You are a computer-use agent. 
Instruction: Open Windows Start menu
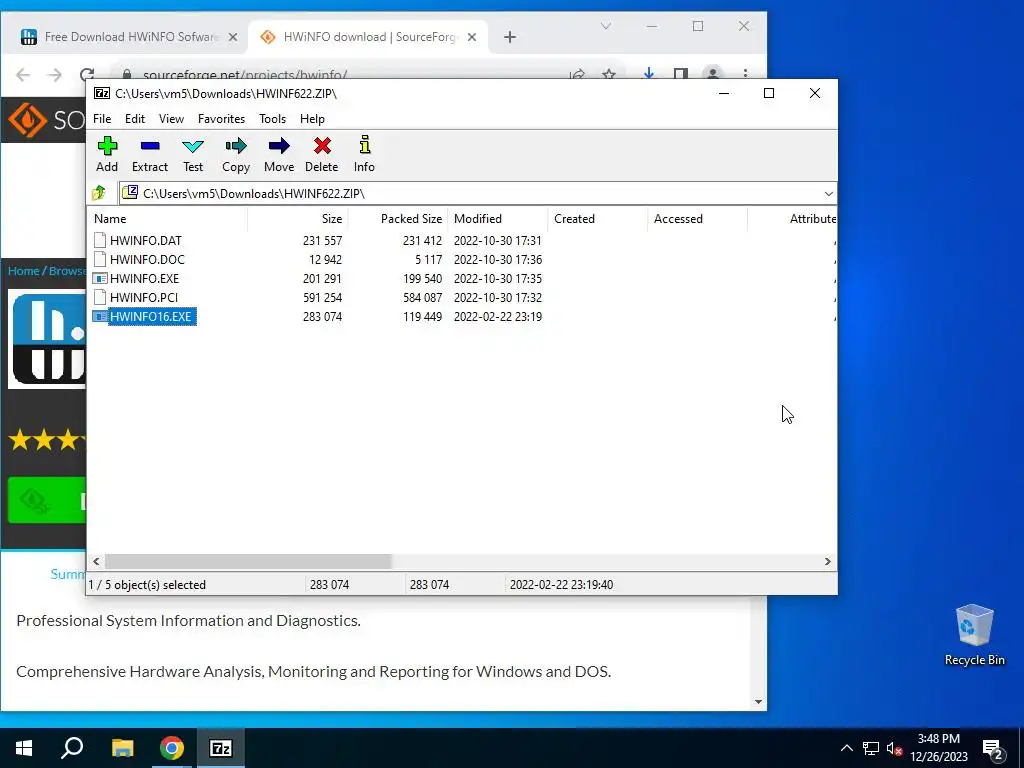click(24, 748)
